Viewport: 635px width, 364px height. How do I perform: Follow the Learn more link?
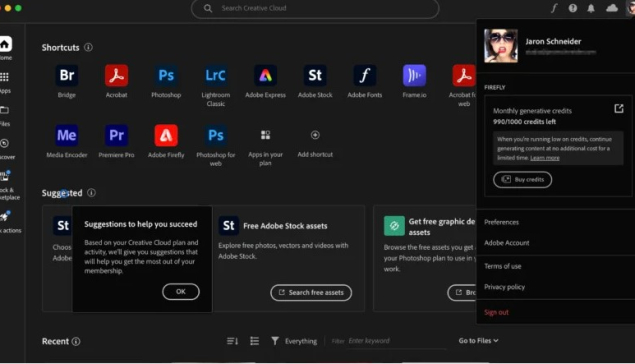(x=545, y=158)
